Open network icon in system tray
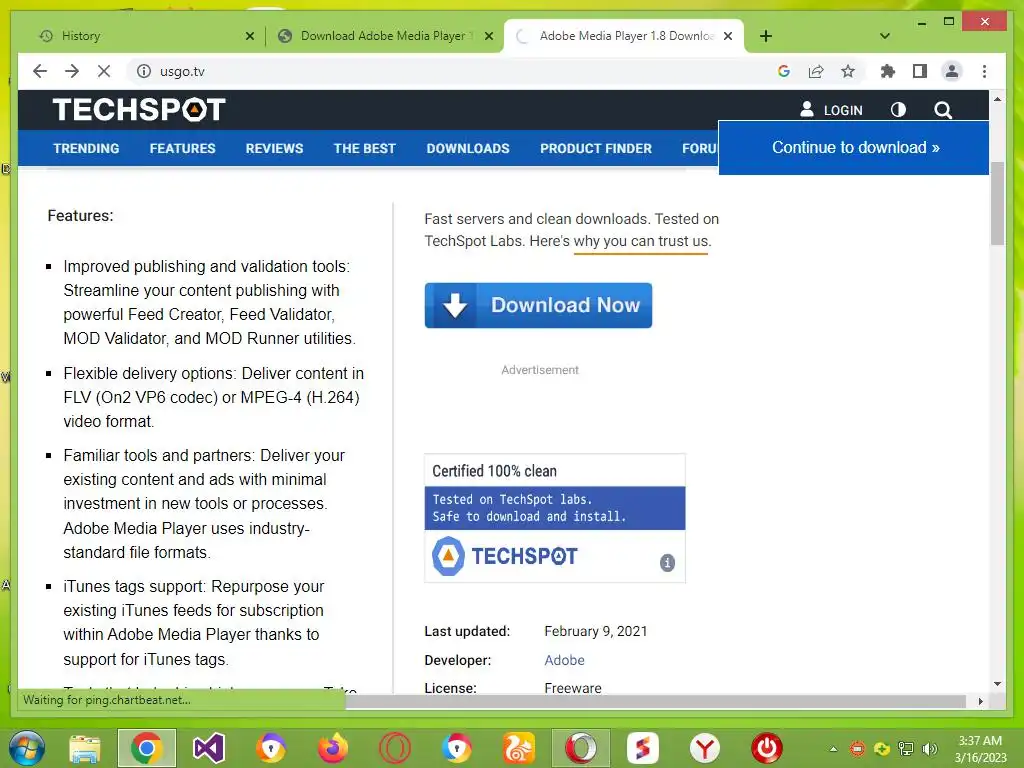Viewport: 1024px width, 768px height. [x=906, y=749]
